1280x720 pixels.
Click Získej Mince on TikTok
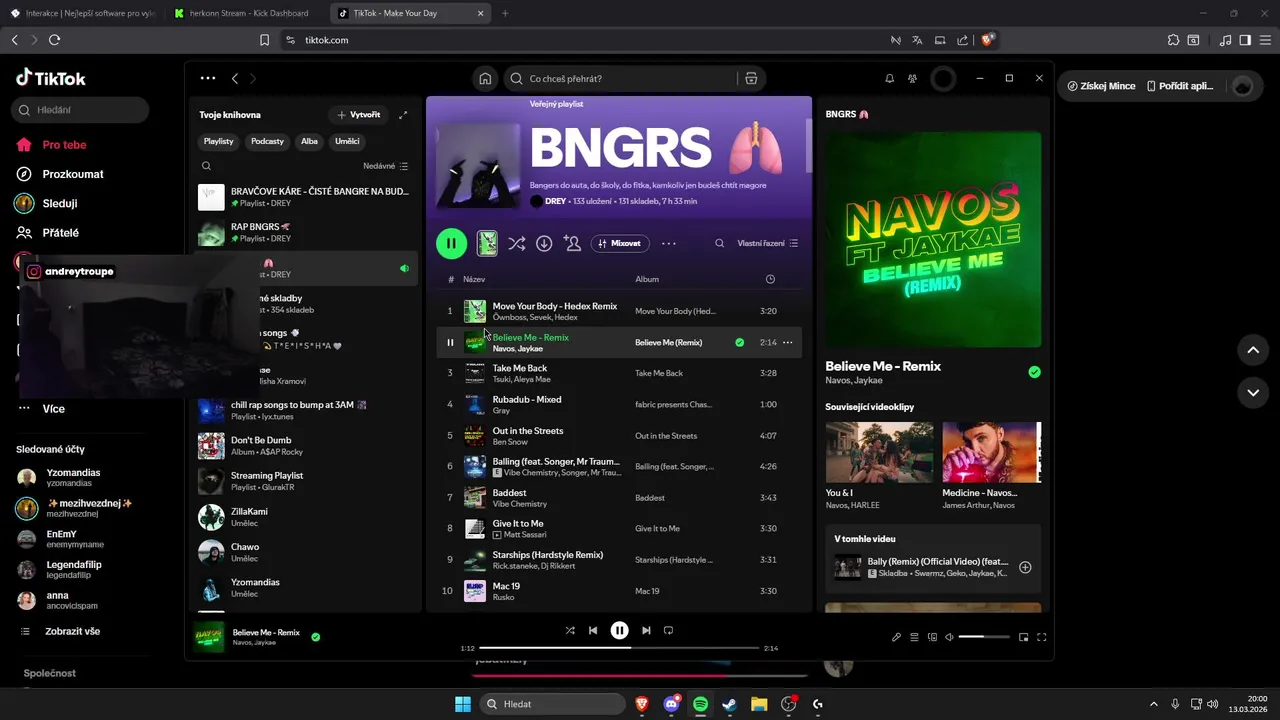1101,86
